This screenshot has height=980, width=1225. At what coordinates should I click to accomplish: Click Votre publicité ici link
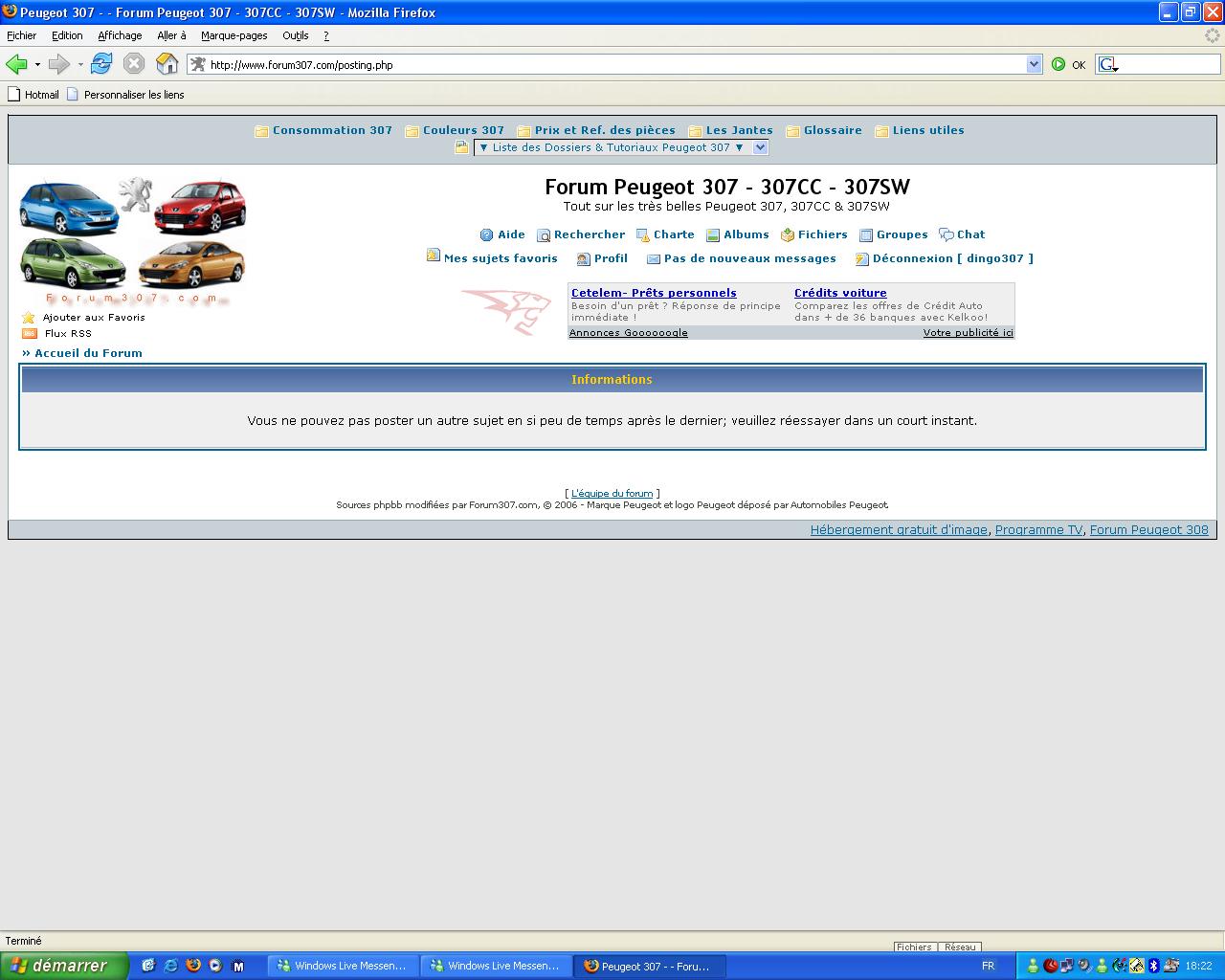click(x=968, y=333)
